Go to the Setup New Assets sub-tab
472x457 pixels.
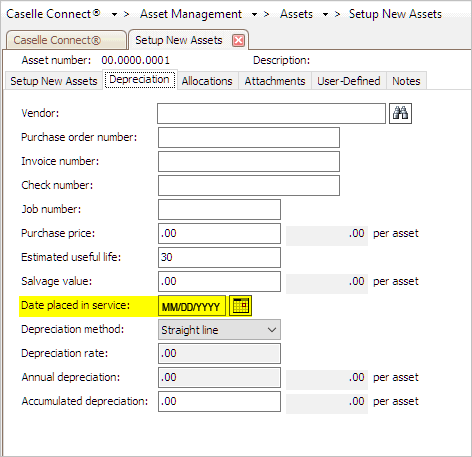[x=54, y=81]
